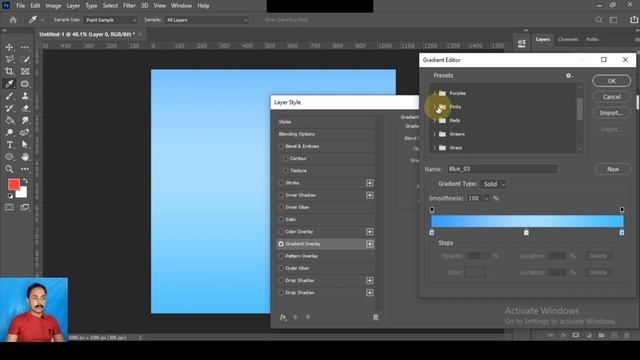The image size is (640, 360).
Task: Select the Path Selection arrow tool
Action: click(25, 144)
